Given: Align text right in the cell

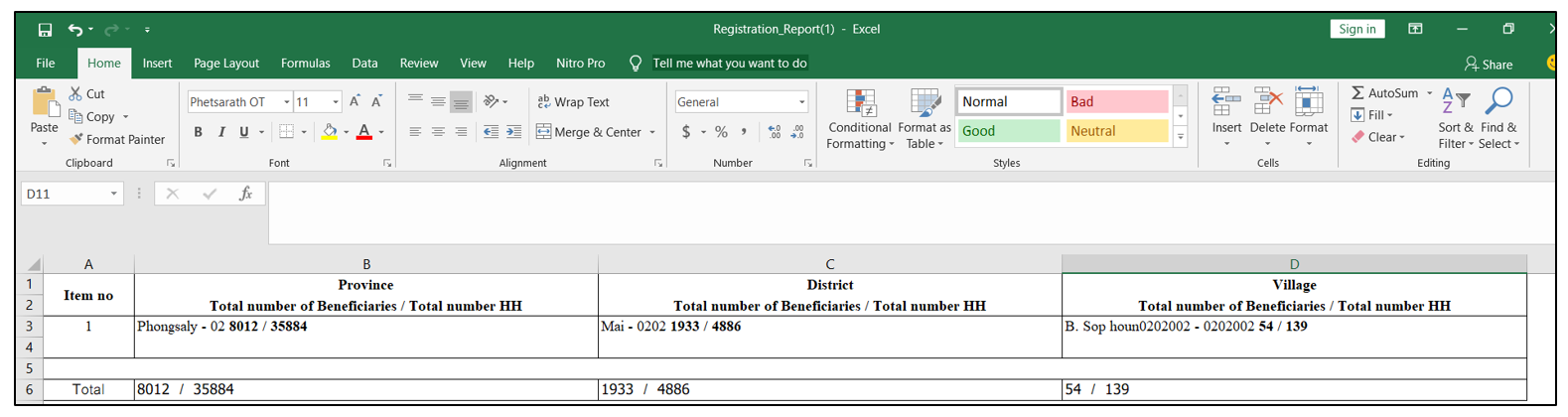Looking at the screenshot, I should (461, 132).
